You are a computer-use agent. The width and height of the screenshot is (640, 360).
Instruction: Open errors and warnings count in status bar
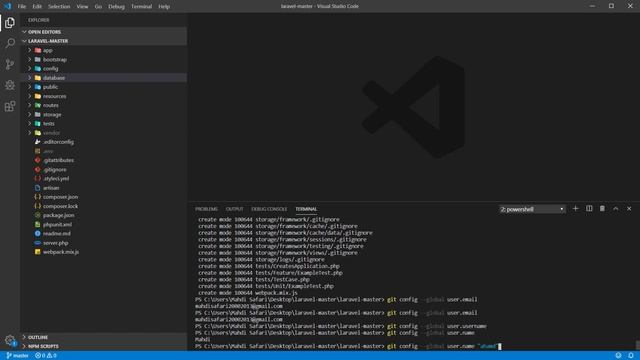[x=46, y=356]
